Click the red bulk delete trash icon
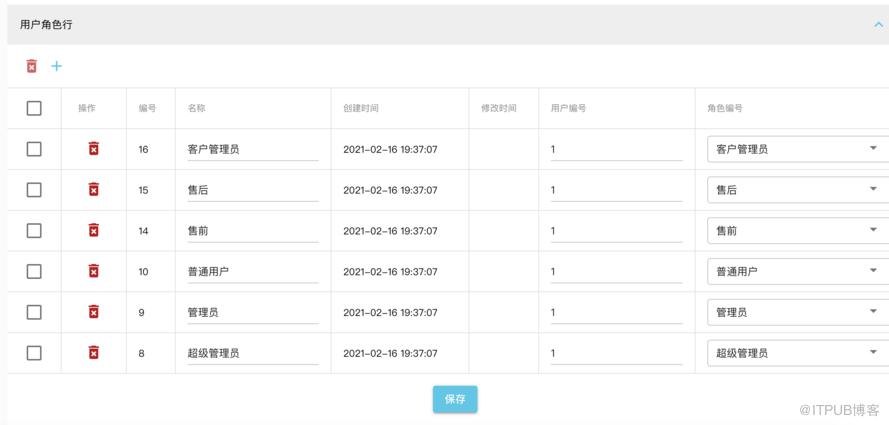Viewport: 889px width, 425px height. (x=32, y=66)
